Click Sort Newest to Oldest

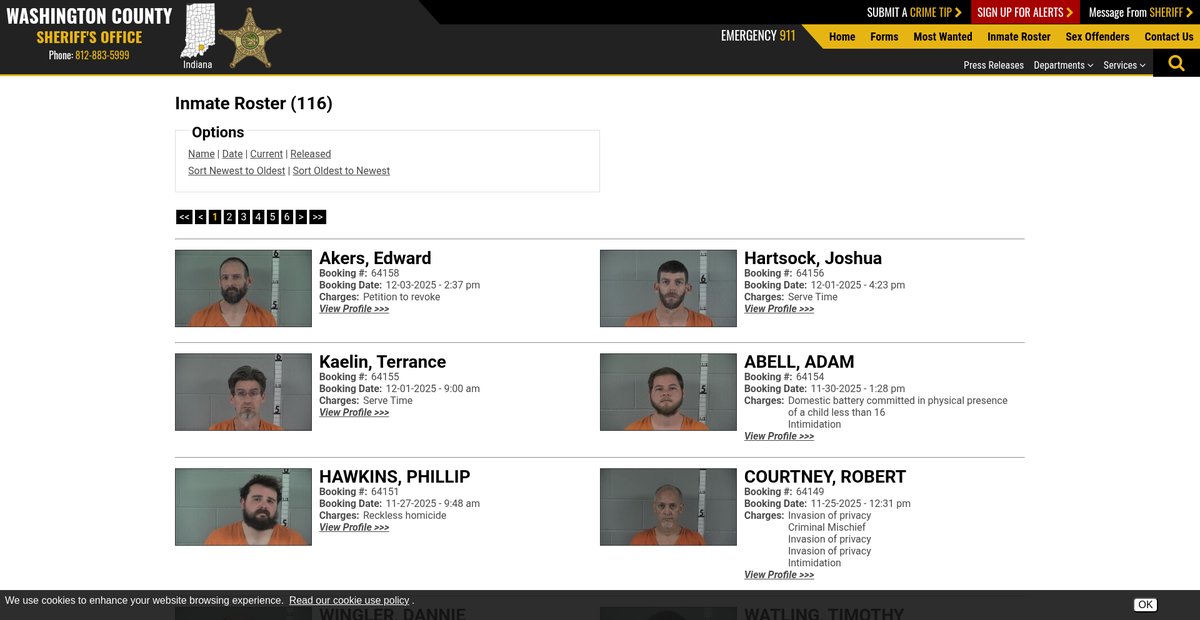237,171
